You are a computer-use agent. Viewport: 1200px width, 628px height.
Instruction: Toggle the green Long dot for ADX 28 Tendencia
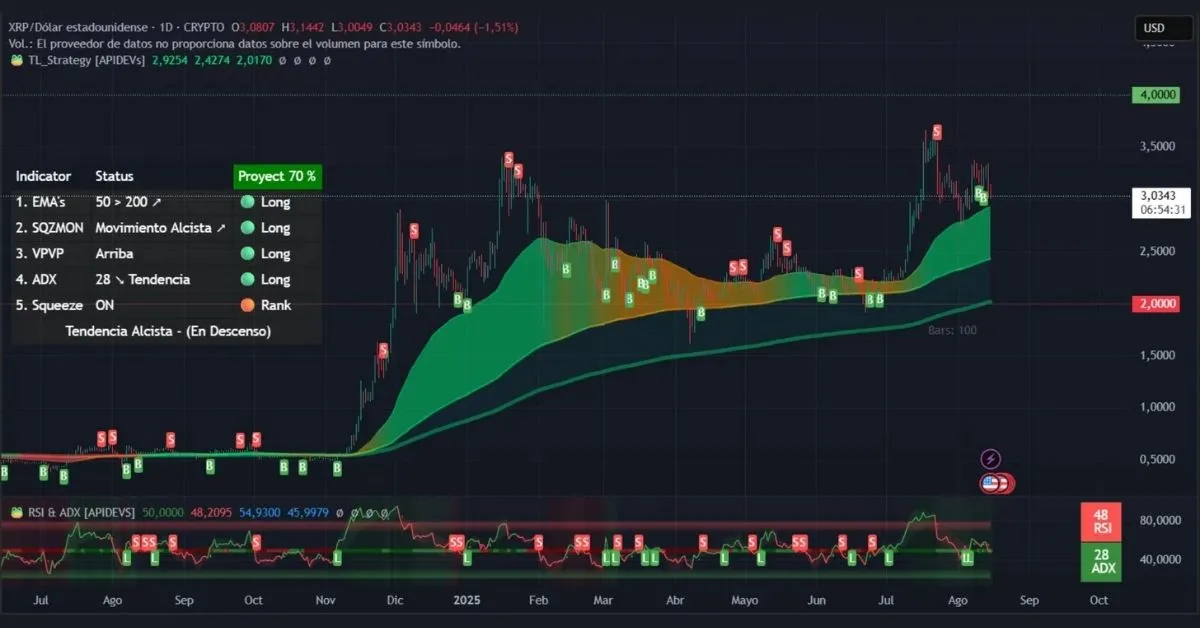[x=247, y=279]
